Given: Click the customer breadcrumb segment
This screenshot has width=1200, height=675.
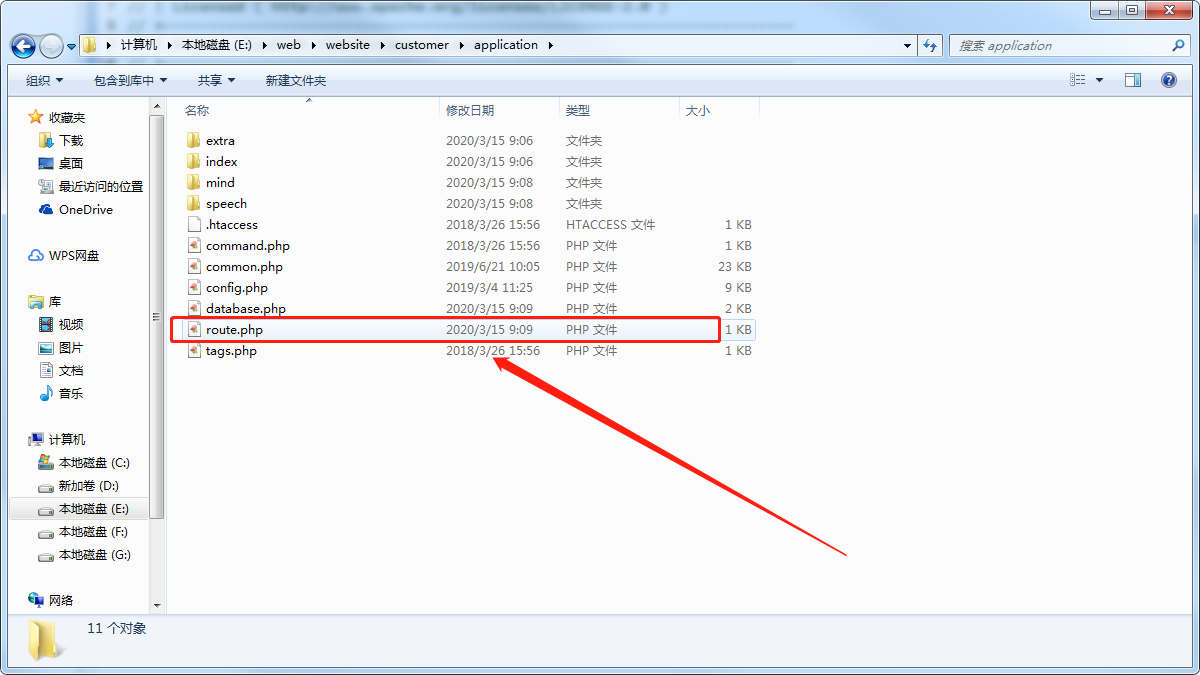Looking at the screenshot, I should pos(422,45).
